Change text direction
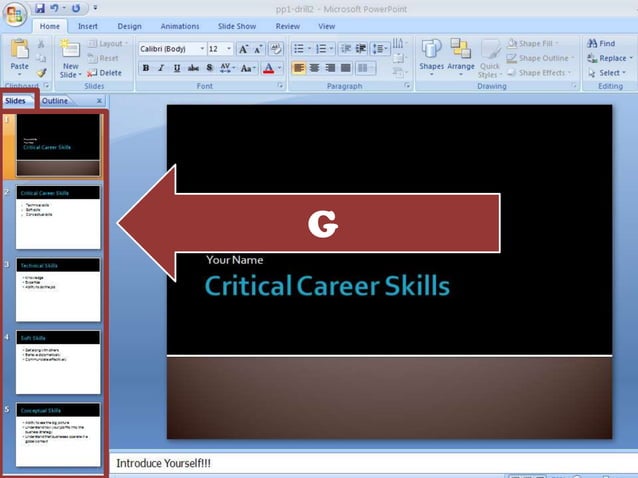 [x=399, y=43]
